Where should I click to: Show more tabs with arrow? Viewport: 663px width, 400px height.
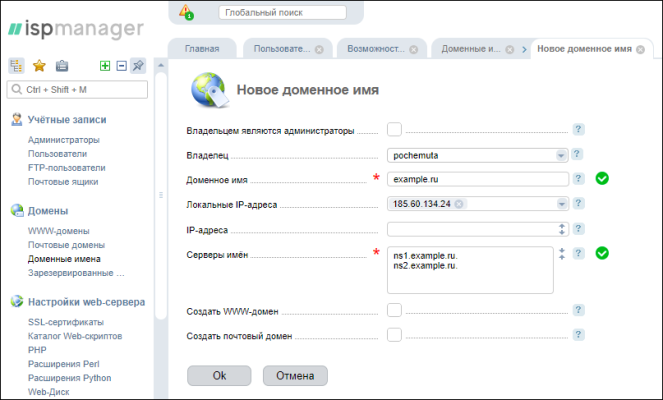[524, 49]
